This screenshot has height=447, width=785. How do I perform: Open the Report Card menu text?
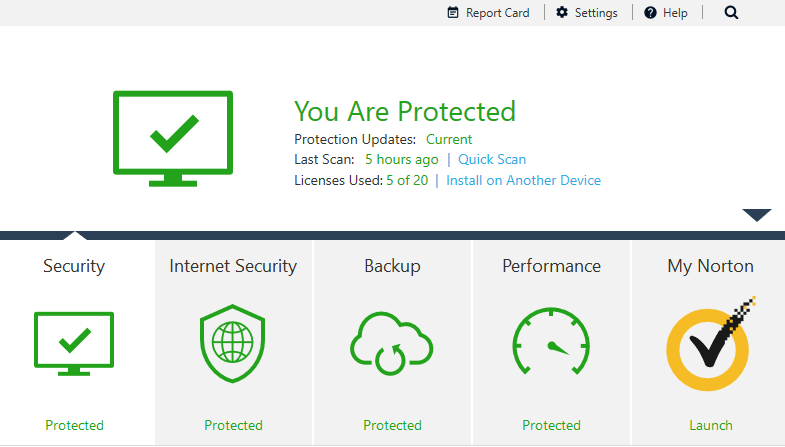coord(497,13)
